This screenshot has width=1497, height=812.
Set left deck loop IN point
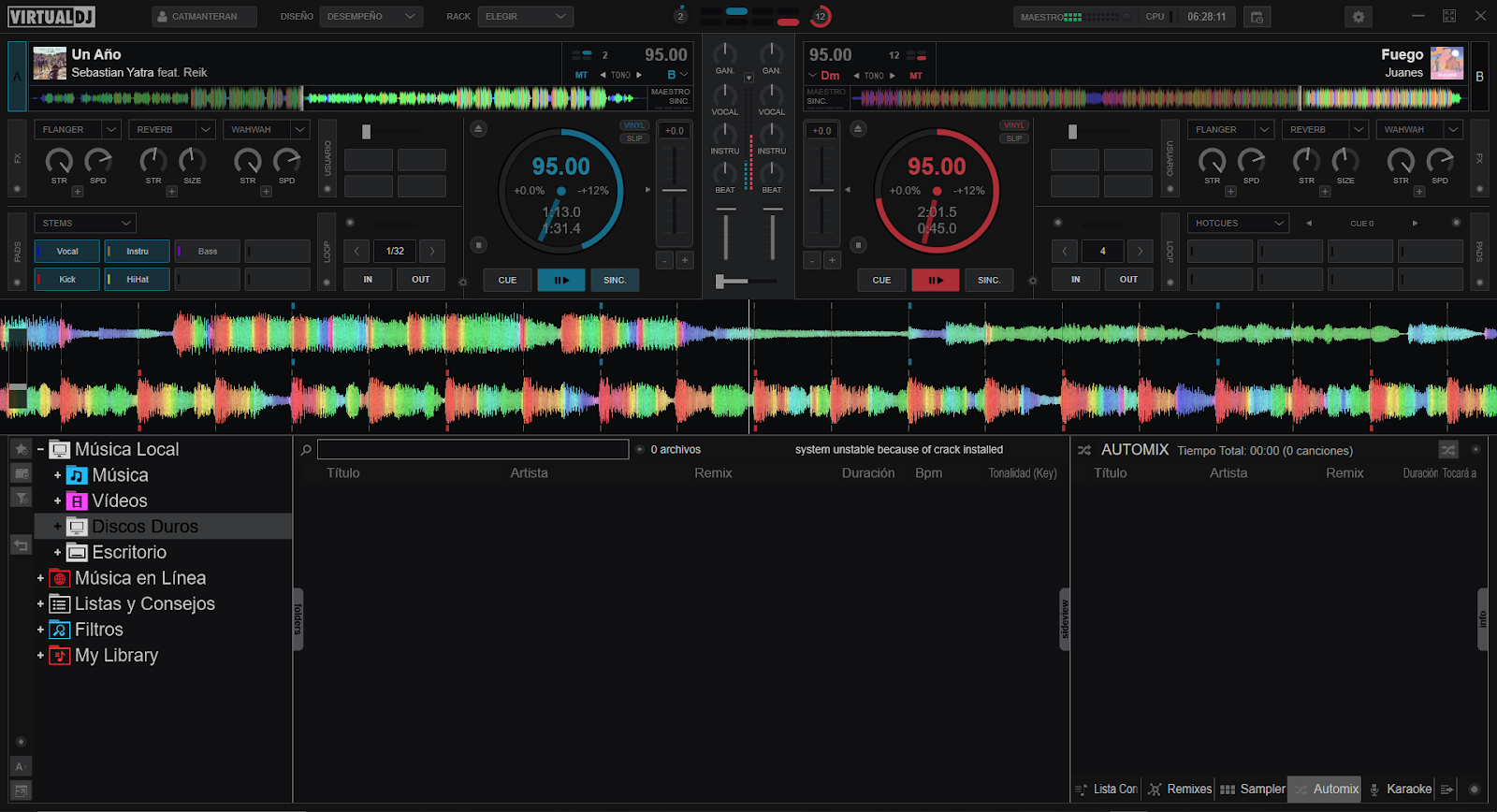[368, 280]
